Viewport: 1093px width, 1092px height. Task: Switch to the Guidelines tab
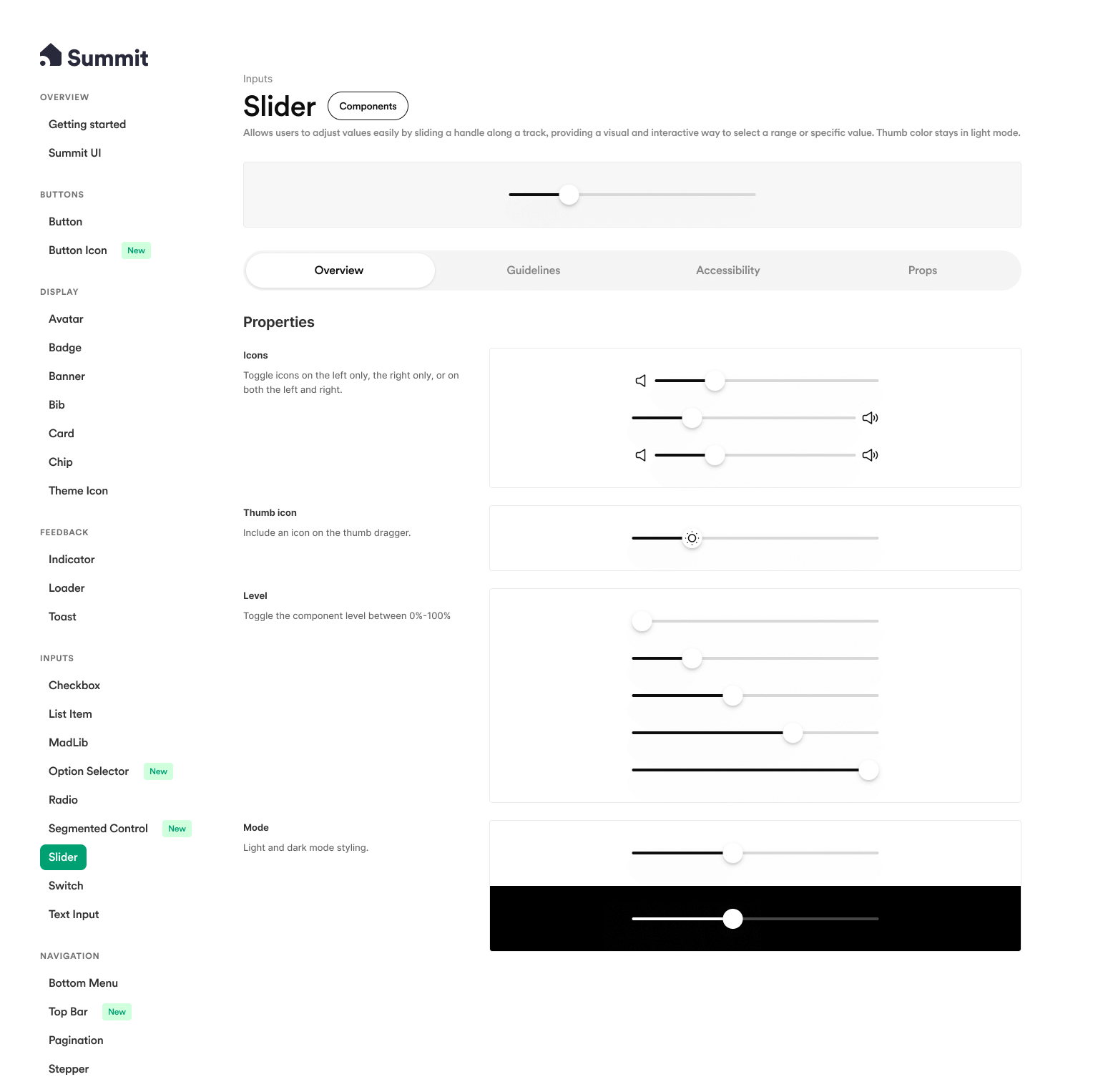click(x=534, y=270)
